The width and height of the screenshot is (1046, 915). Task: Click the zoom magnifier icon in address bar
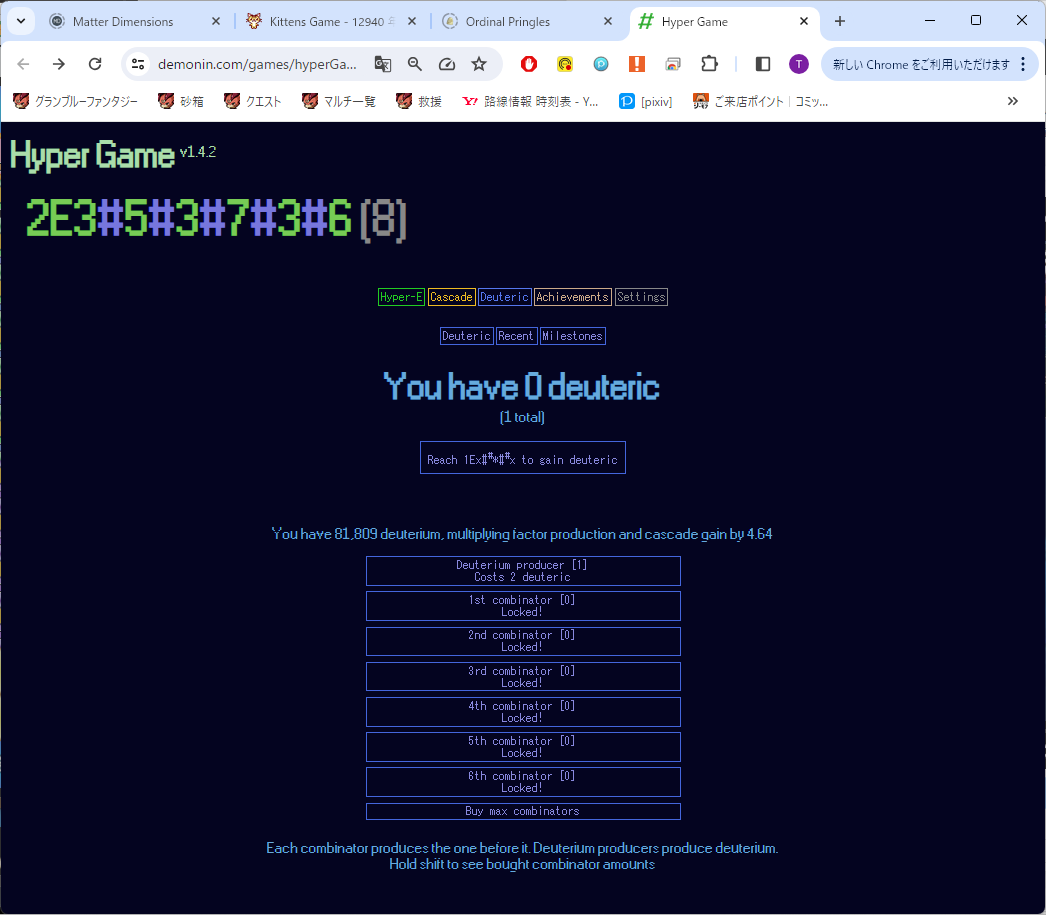pyautogui.click(x=414, y=63)
